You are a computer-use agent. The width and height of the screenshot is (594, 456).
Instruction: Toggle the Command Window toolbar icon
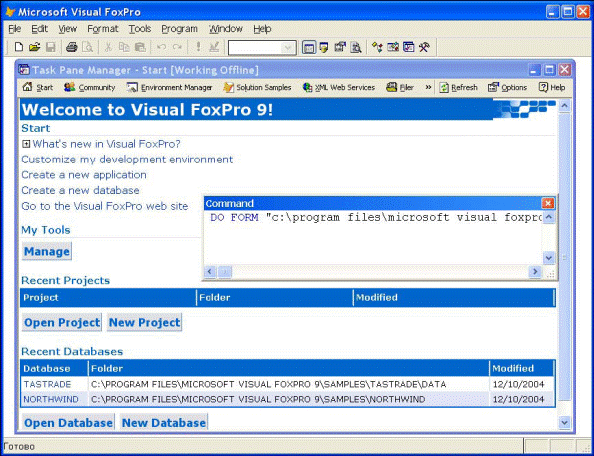tap(309, 48)
